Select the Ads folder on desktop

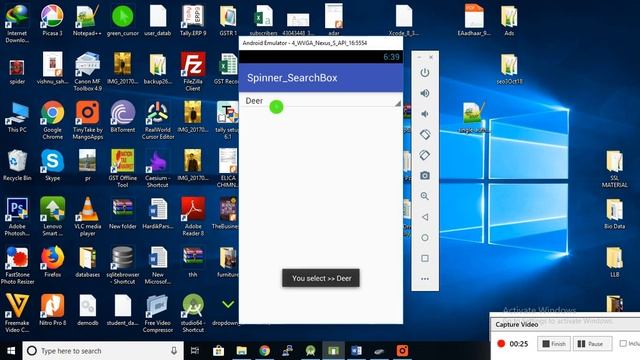point(509,20)
